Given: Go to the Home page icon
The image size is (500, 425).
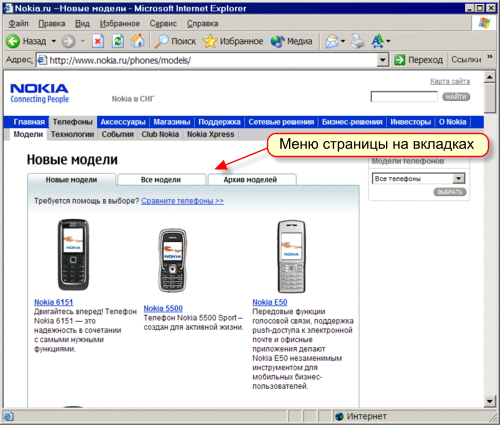Looking at the screenshot, I should [x=137, y=41].
